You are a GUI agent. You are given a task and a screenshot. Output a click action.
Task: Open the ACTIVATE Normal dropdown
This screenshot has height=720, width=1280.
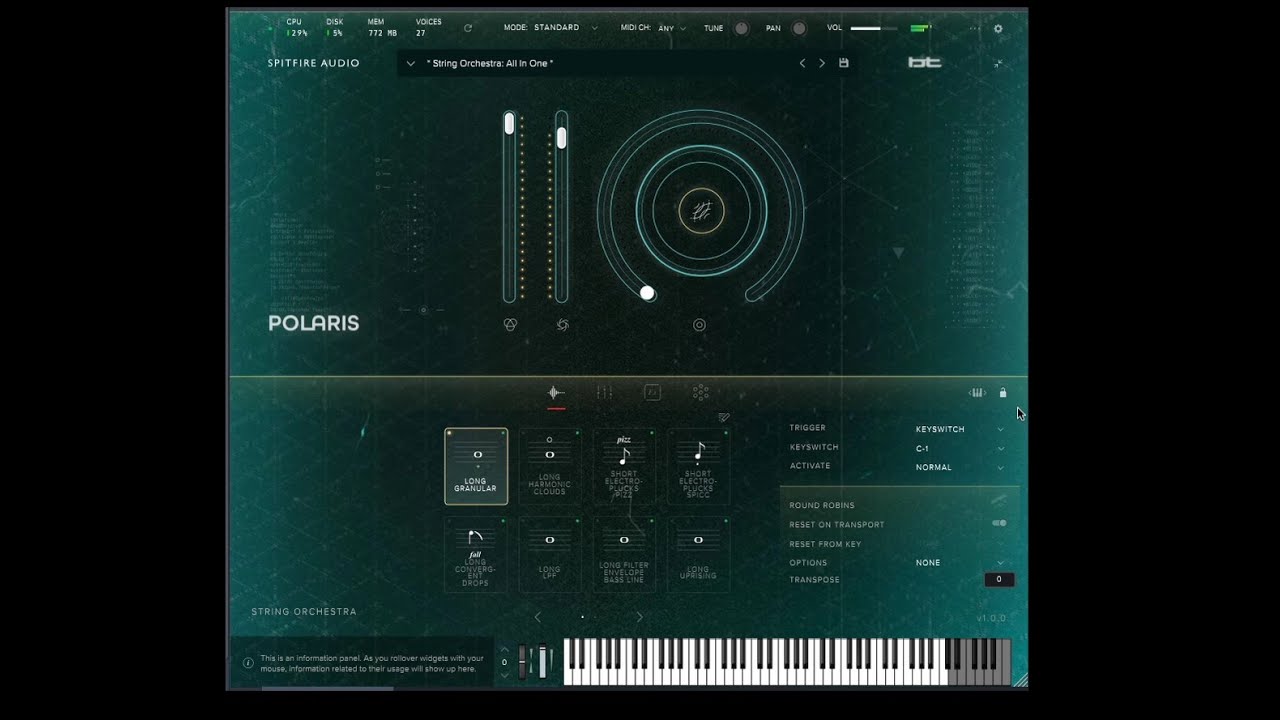[960, 467]
